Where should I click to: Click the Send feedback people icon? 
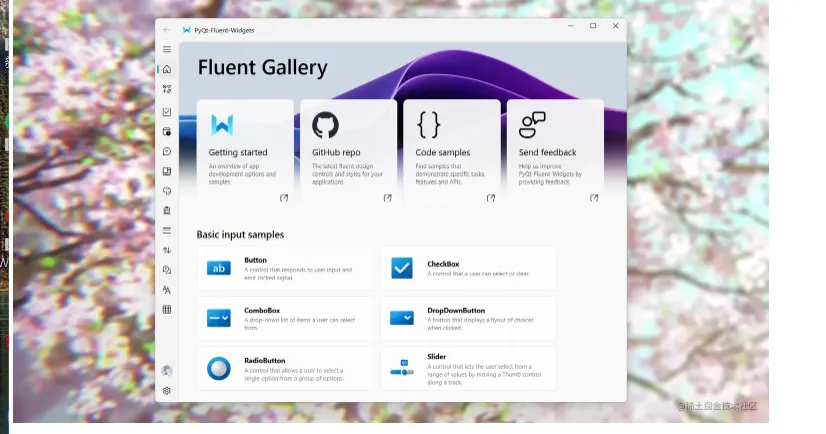[532, 125]
